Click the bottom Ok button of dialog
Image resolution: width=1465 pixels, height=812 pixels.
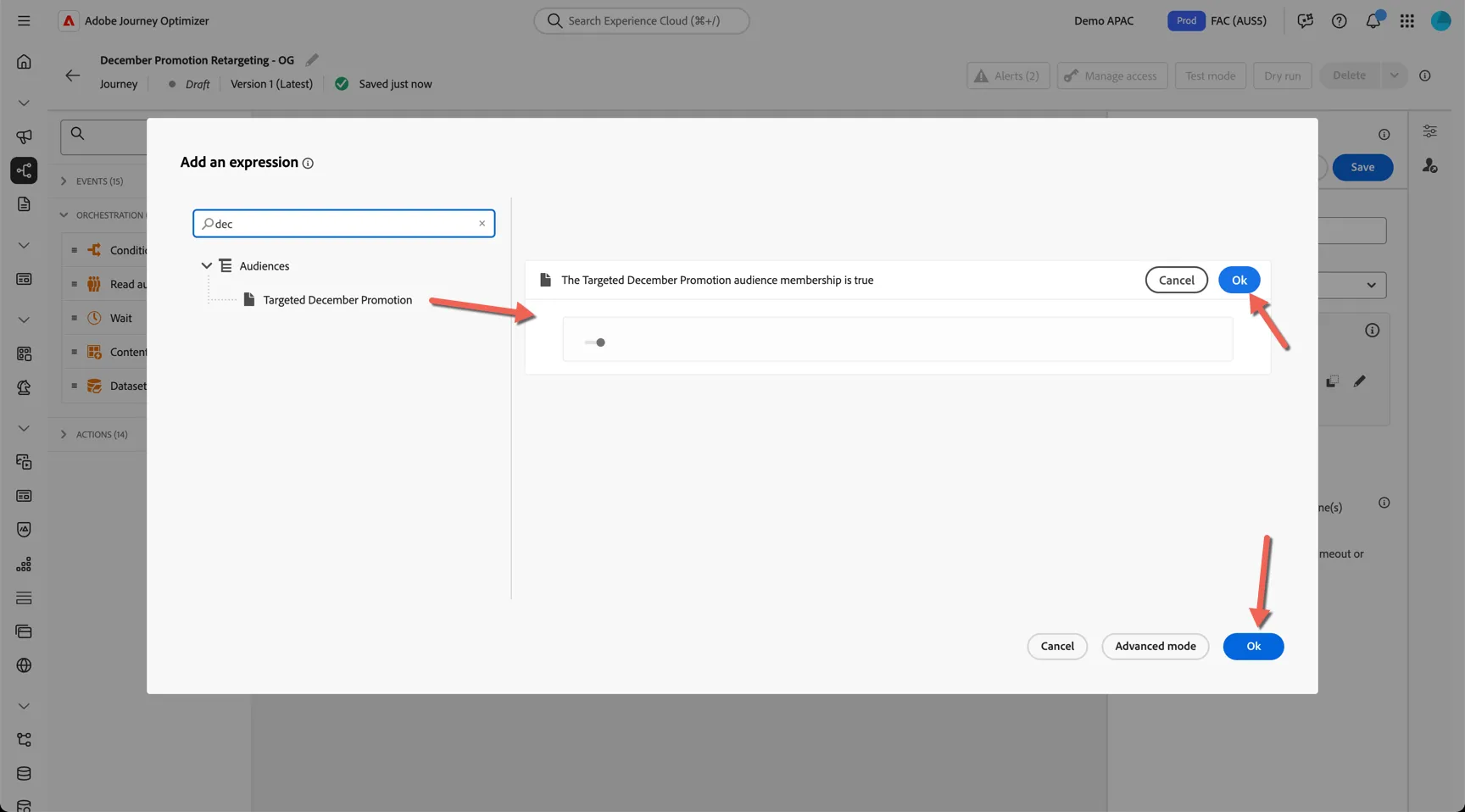click(x=1253, y=646)
